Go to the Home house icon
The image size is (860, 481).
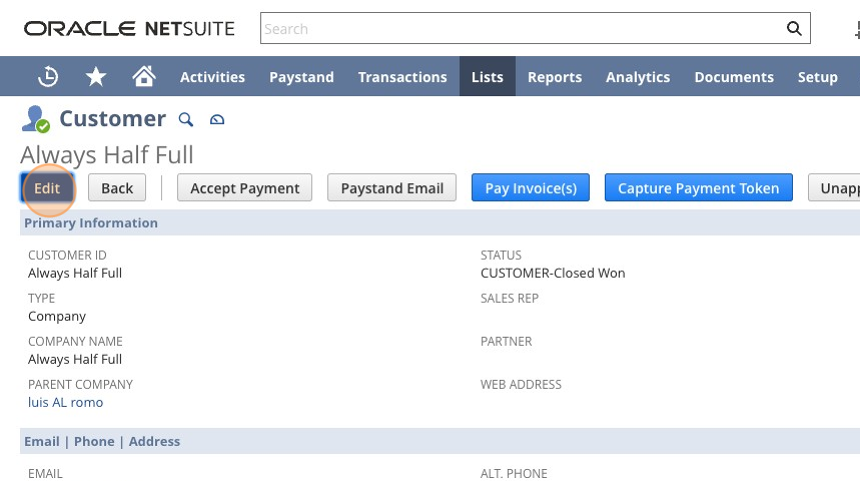pos(144,76)
